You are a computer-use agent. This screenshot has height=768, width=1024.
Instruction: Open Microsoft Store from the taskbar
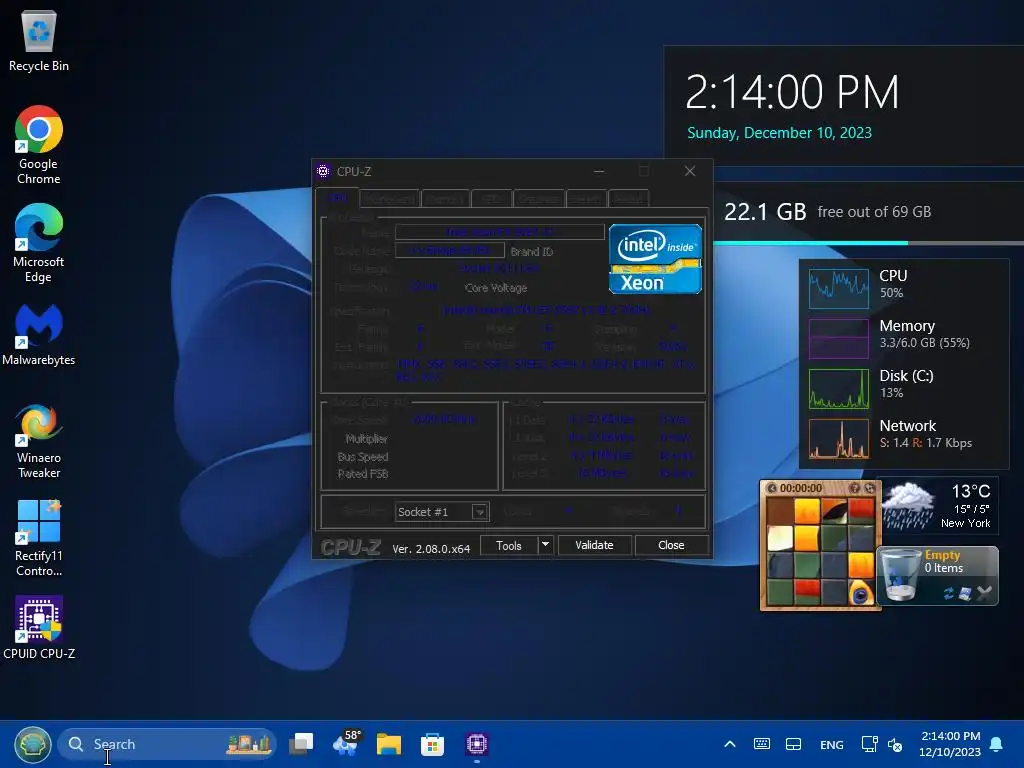coord(432,744)
